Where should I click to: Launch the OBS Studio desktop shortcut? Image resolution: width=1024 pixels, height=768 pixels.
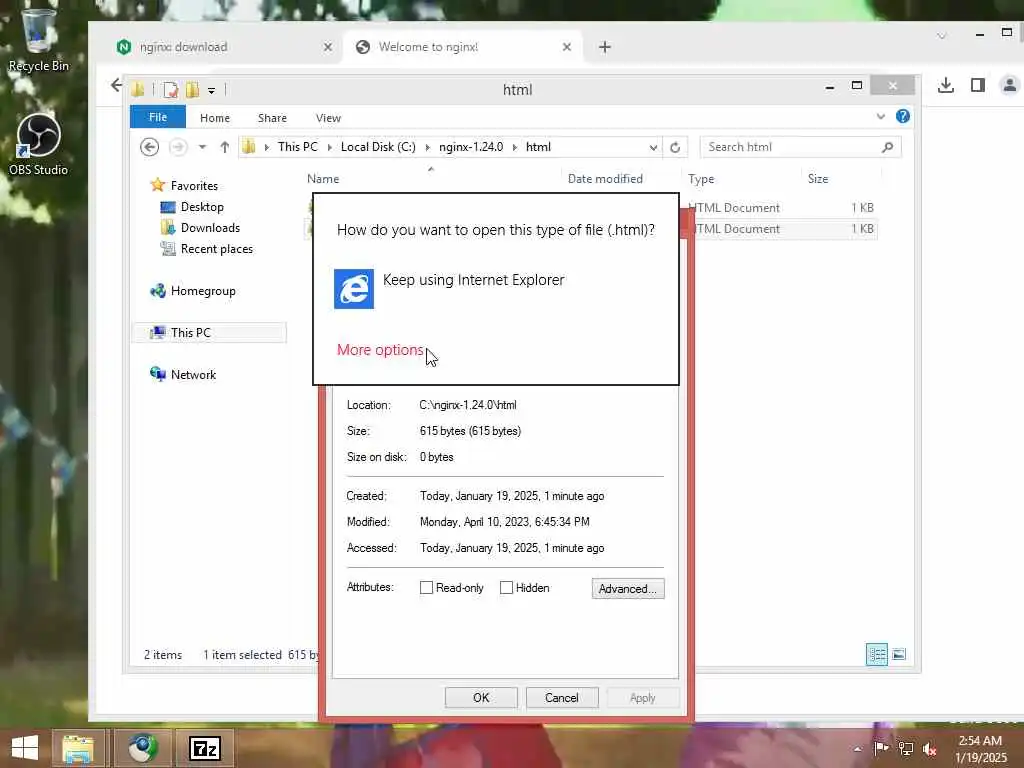(38, 144)
